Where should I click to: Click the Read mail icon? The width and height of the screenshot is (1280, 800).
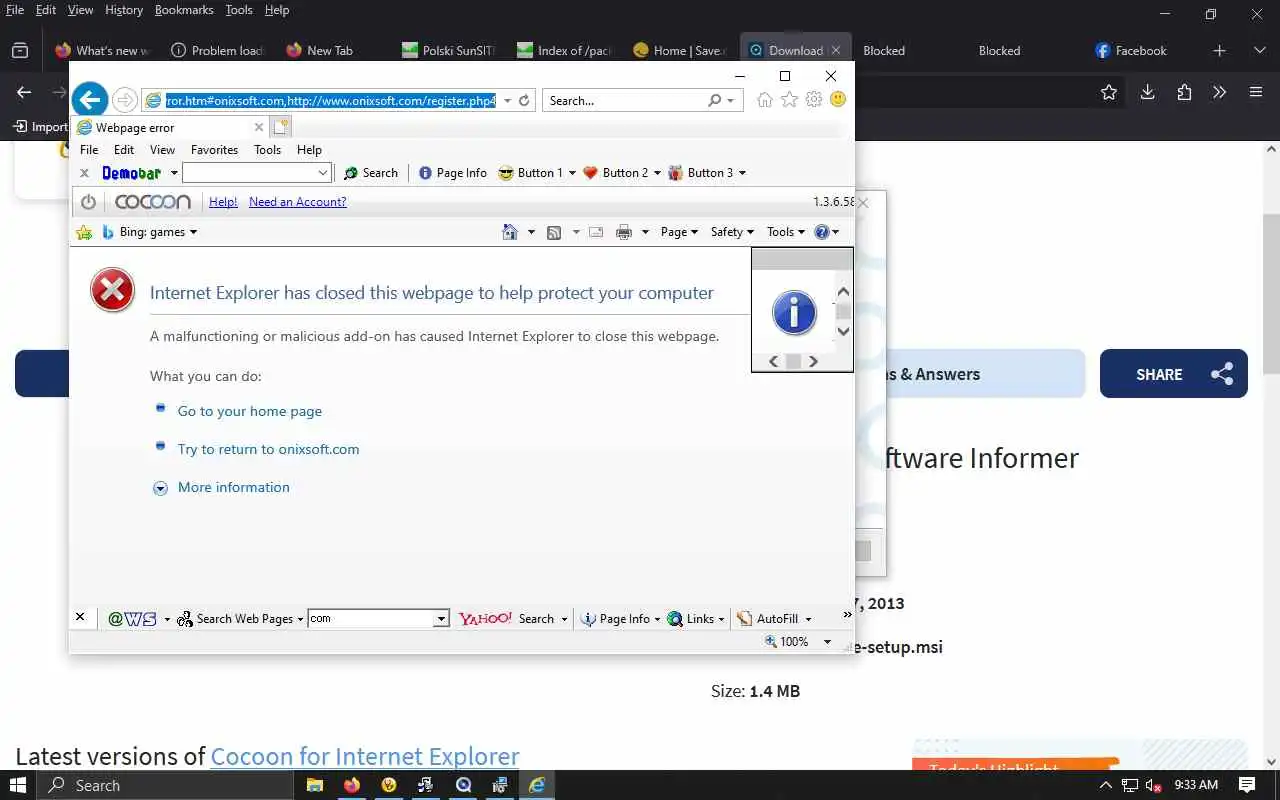(x=596, y=232)
